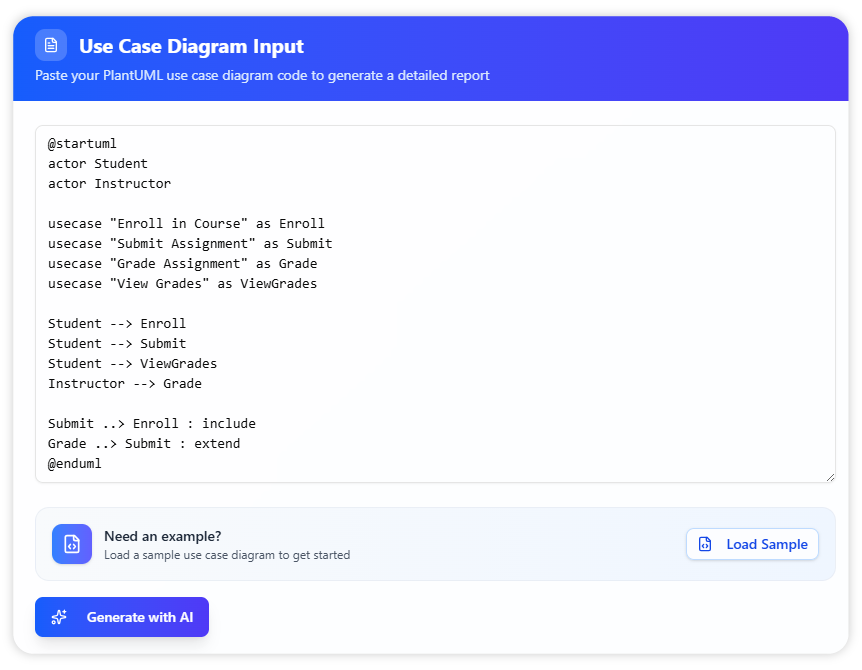Image resolution: width=862 pixels, height=670 pixels.
Task: Click the sparkle icon on Generate with AI
Action: [59, 617]
